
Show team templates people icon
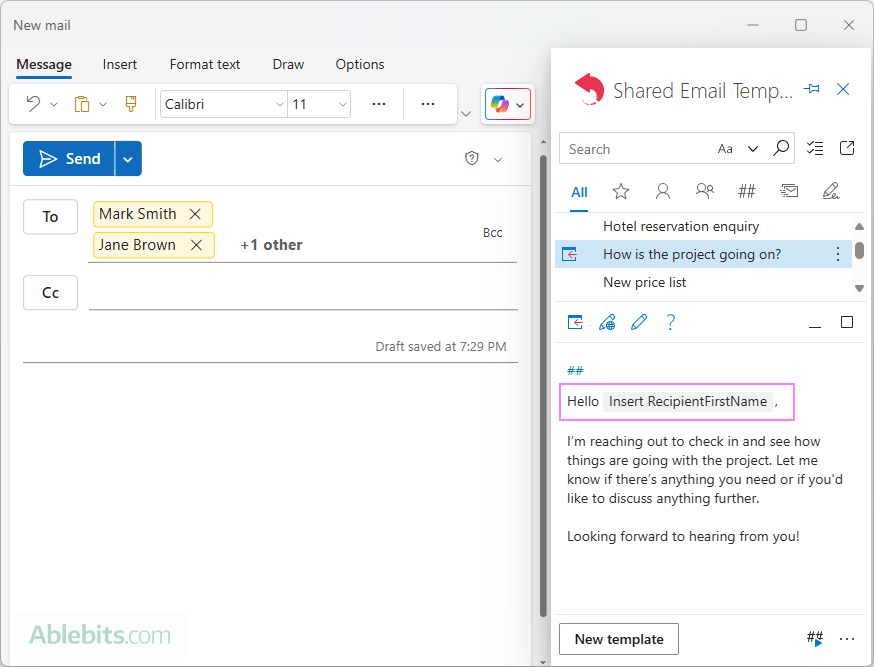[705, 192]
